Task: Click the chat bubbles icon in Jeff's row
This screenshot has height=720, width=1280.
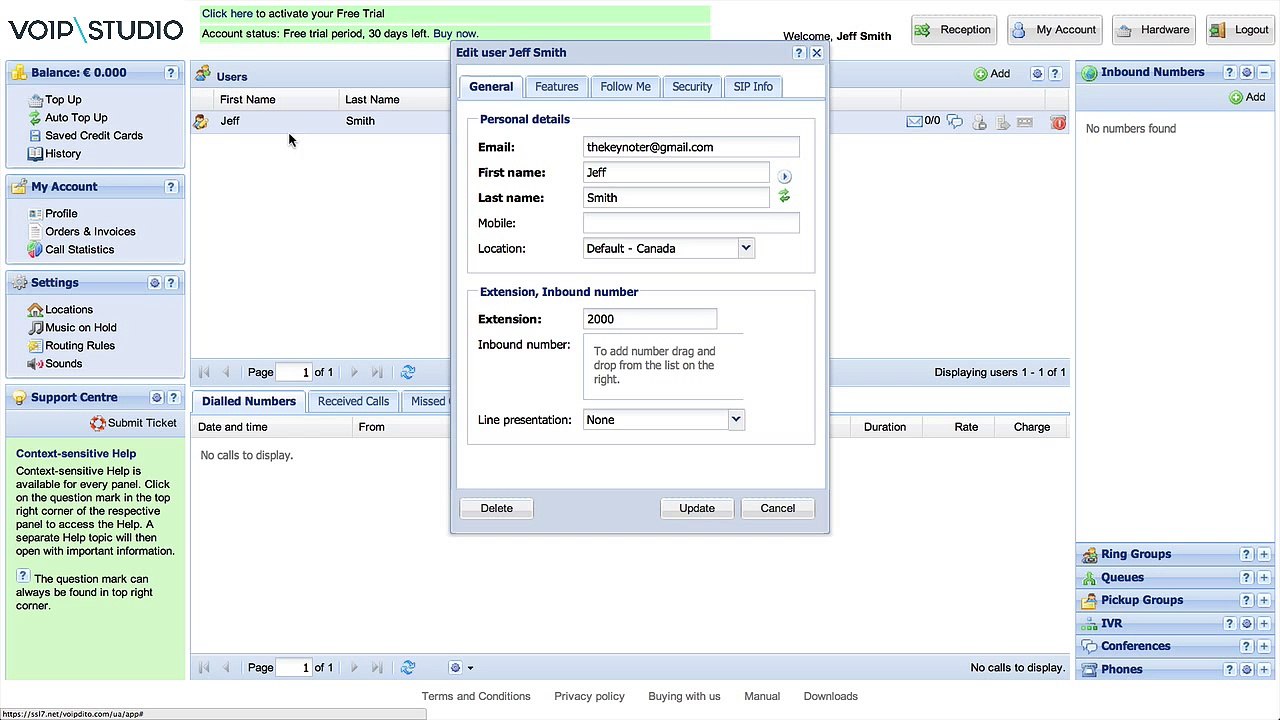Action: (x=955, y=122)
